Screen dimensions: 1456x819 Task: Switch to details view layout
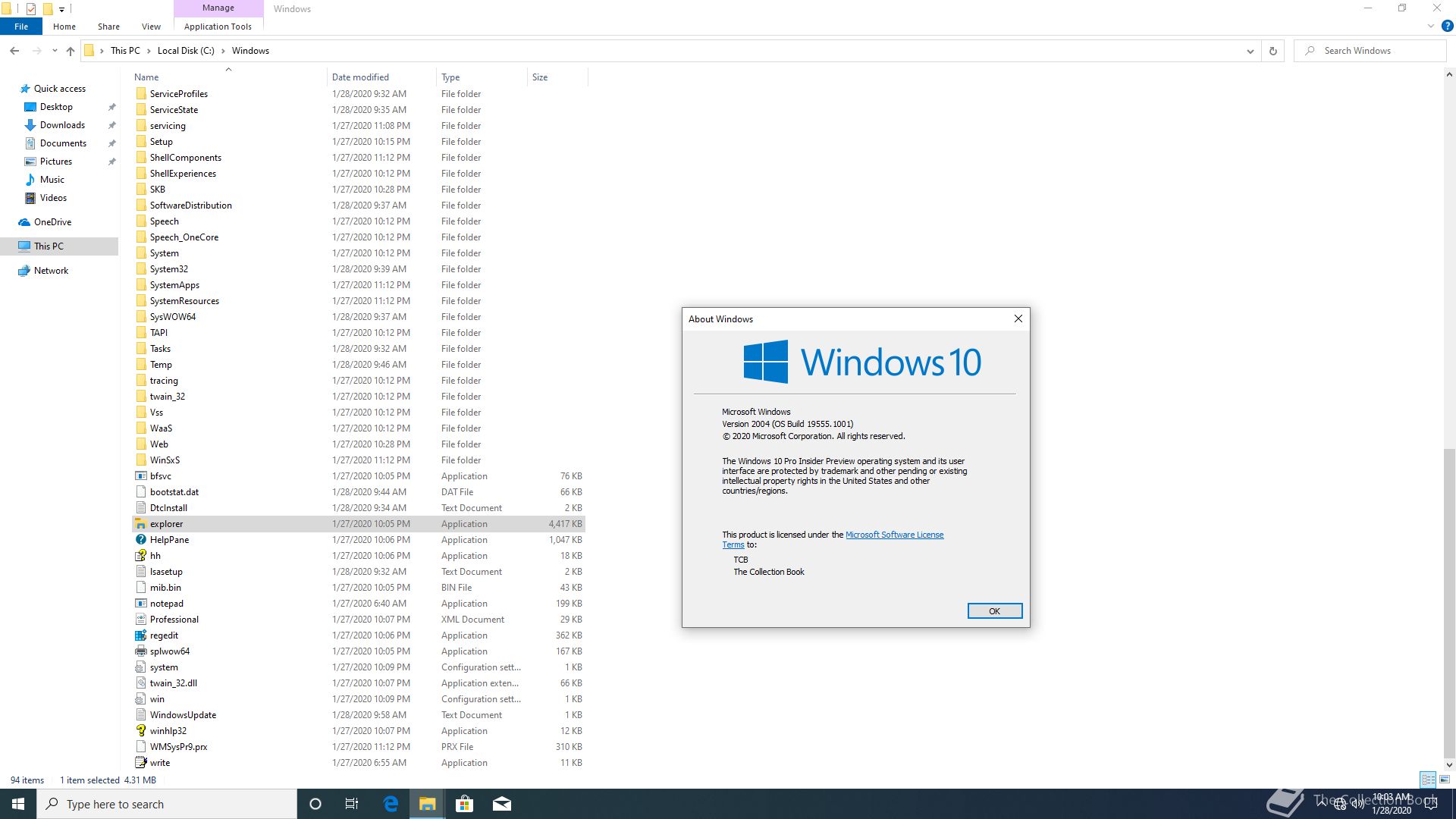(1428, 780)
